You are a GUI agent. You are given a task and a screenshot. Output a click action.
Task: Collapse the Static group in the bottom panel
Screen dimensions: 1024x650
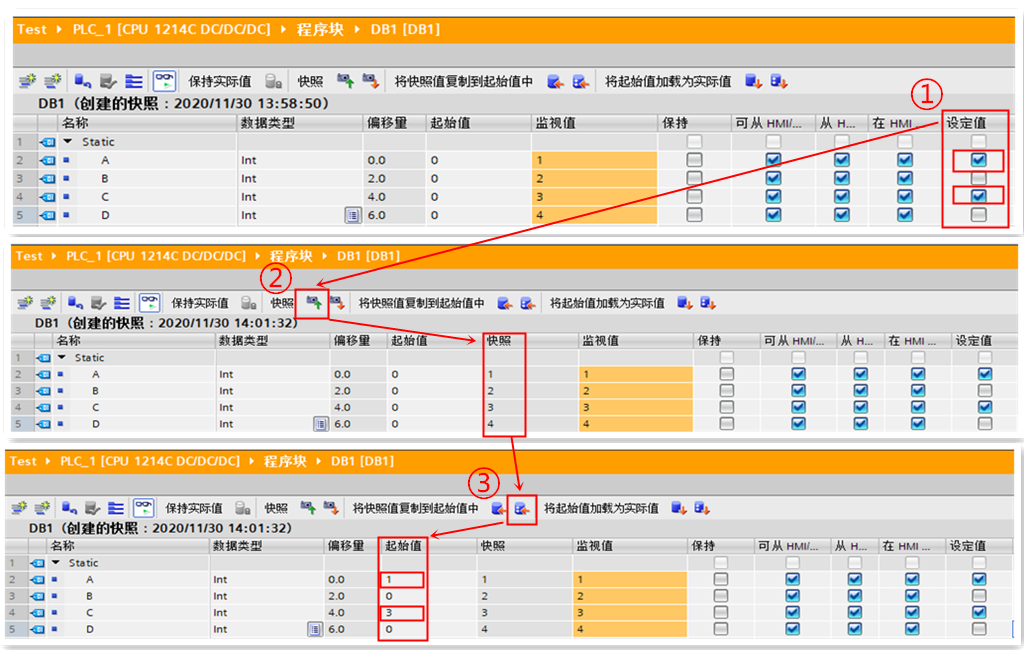tap(56, 562)
